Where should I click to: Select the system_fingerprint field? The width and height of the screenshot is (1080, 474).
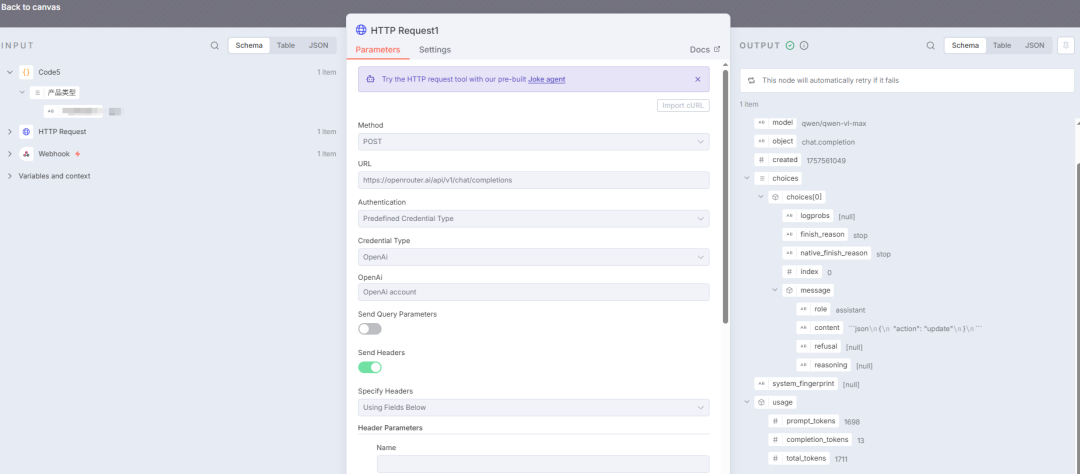(x=797, y=383)
